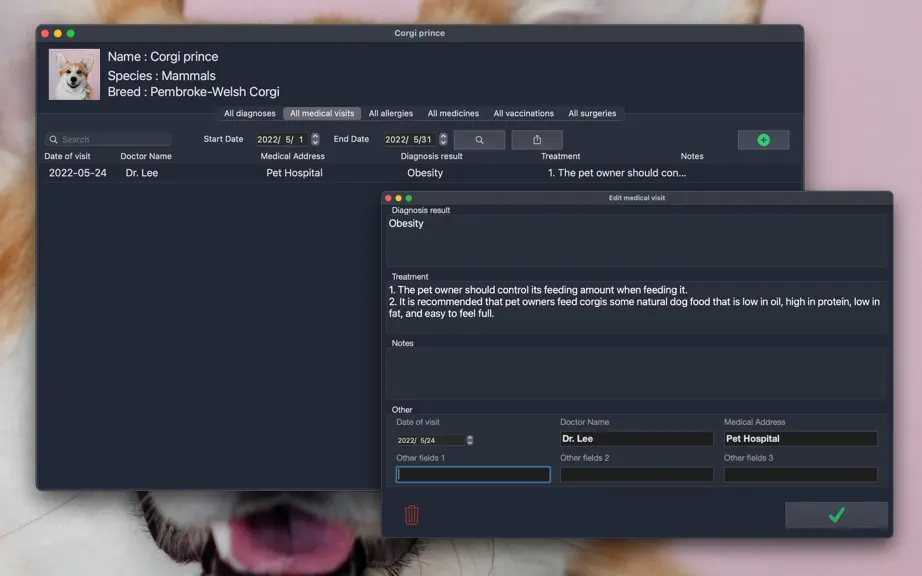The height and width of the screenshot is (576, 922).
Task: Click the End Date stepper arrows
Action: coord(443,139)
